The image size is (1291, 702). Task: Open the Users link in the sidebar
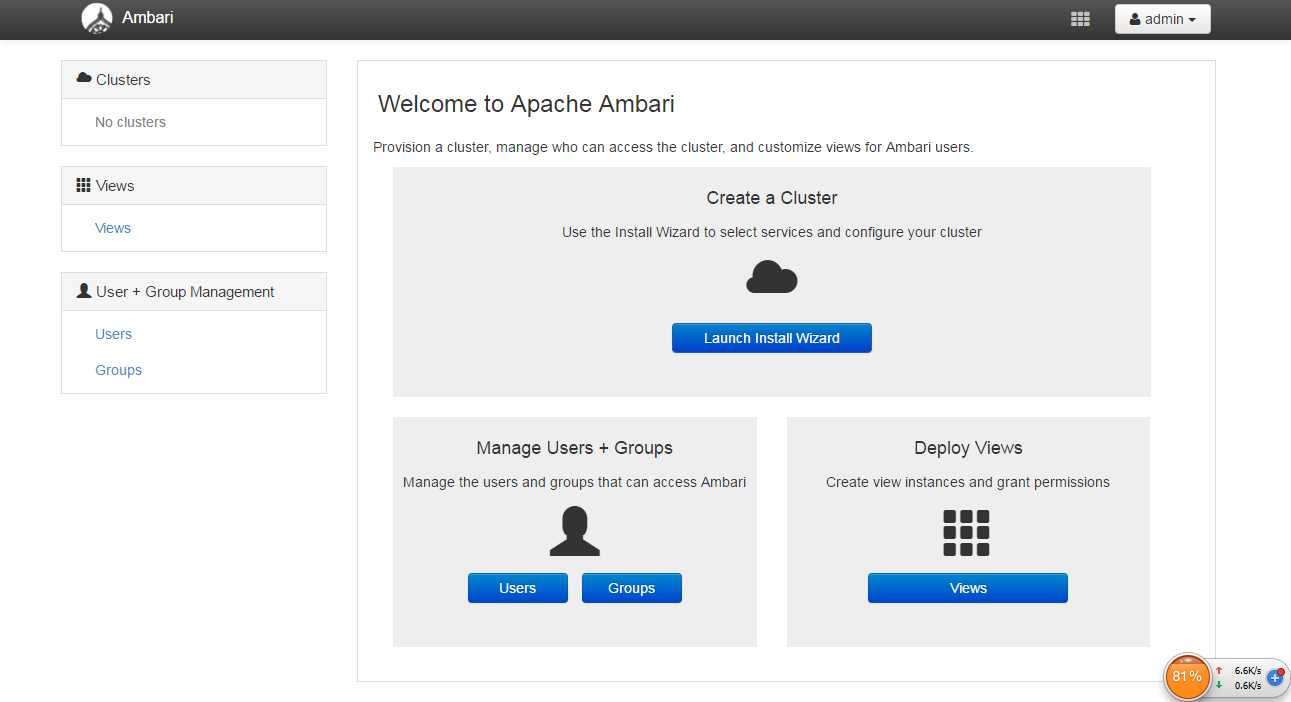pyautogui.click(x=114, y=334)
